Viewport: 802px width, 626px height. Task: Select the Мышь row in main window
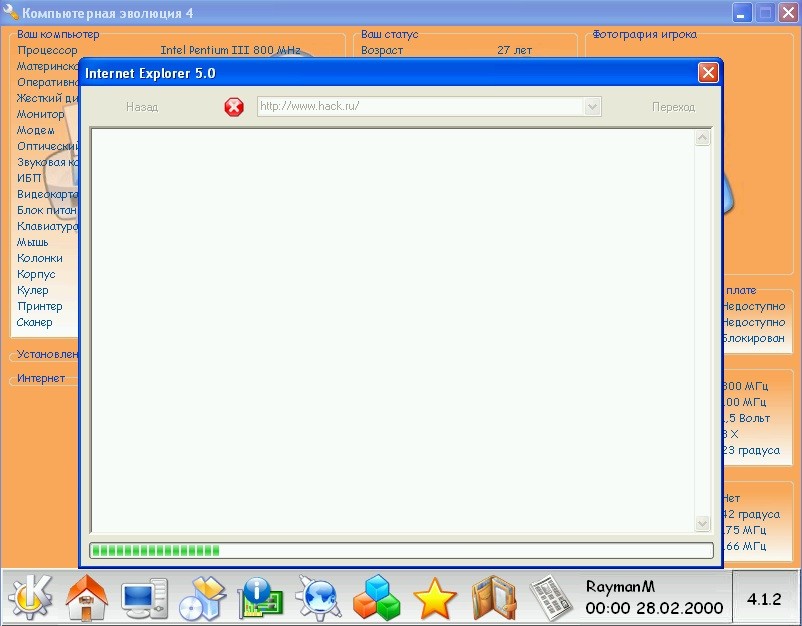[x=32, y=242]
